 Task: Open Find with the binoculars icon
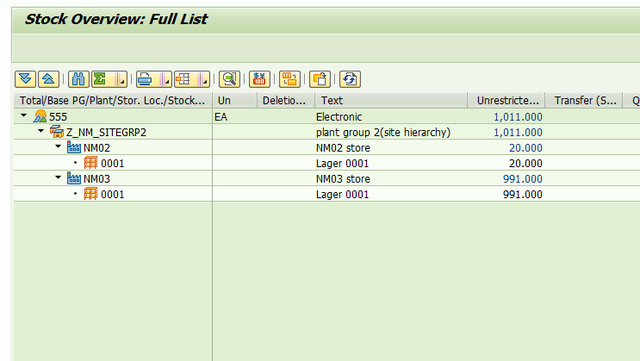(78, 79)
